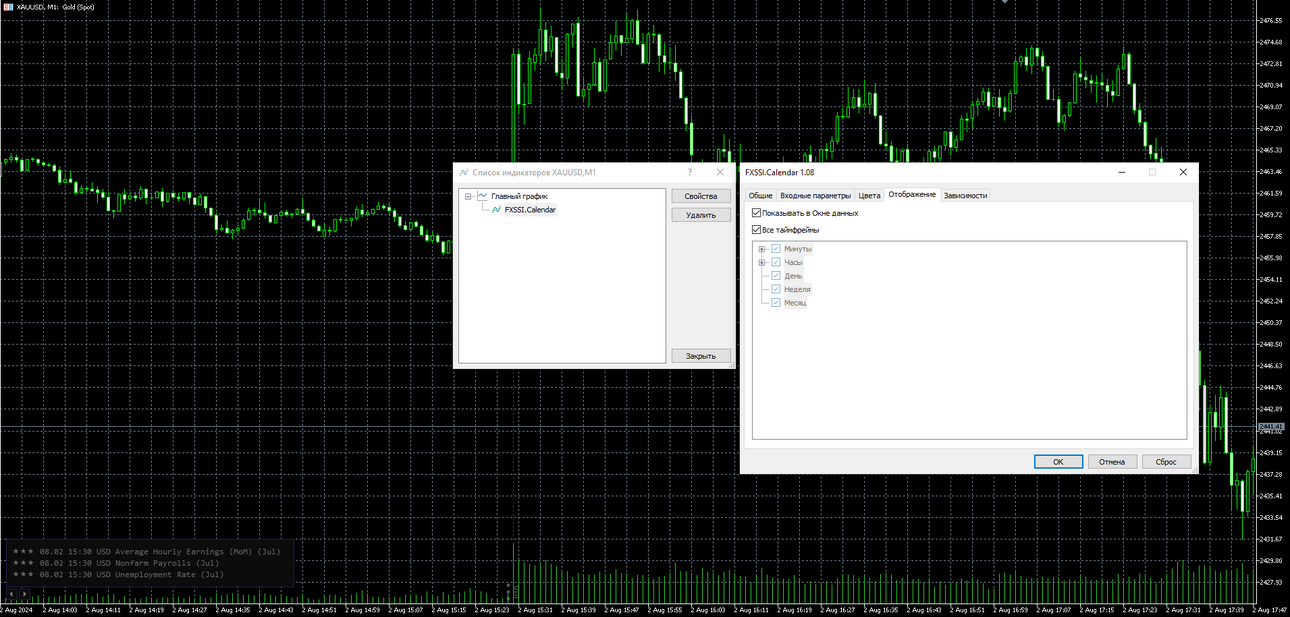Expand the Часы timeframe group
This screenshot has height=617, width=1290.
[x=762, y=262]
